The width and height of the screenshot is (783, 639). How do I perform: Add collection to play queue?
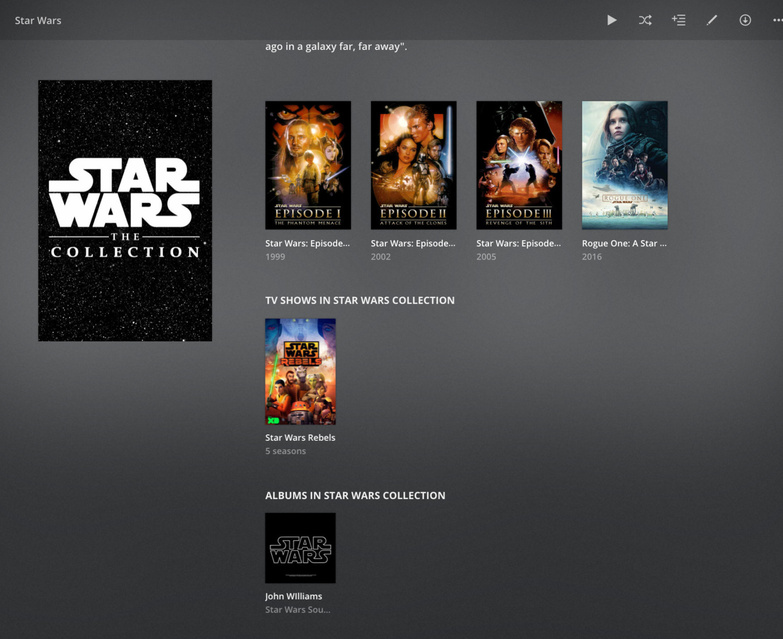pos(678,20)
